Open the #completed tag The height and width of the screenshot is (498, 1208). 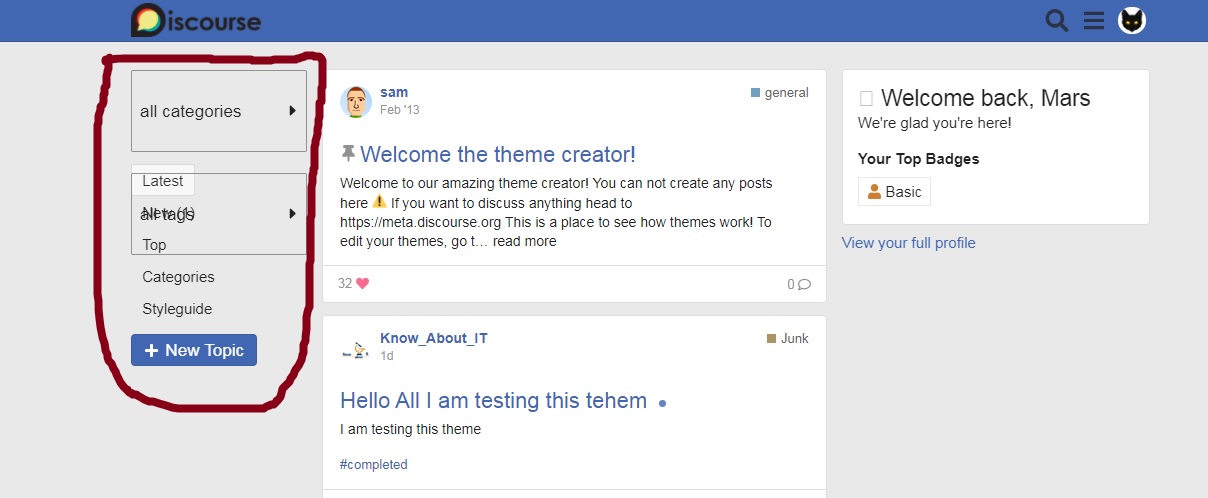(374, 465)
